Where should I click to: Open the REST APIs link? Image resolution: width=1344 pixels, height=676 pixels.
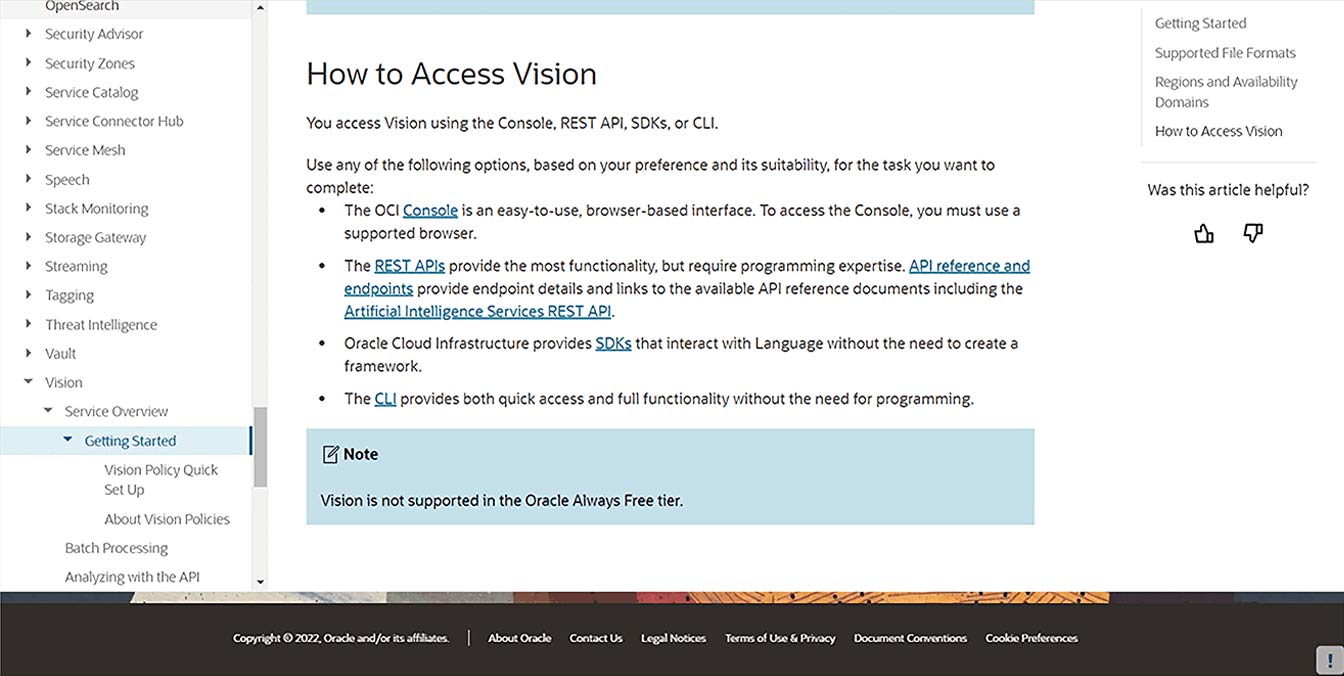pos(409,266)
